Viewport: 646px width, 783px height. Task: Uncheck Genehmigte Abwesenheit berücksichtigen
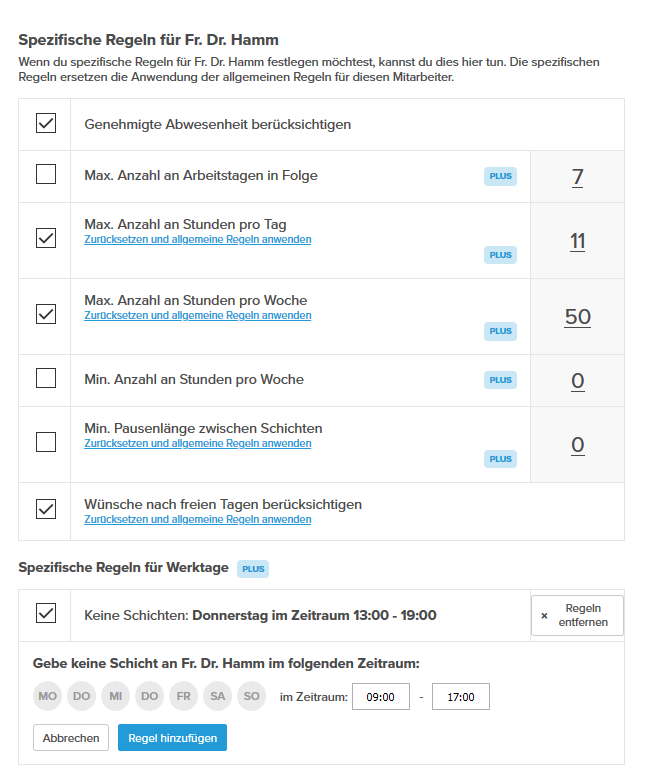pyautogui.click(x=46, y=124)
